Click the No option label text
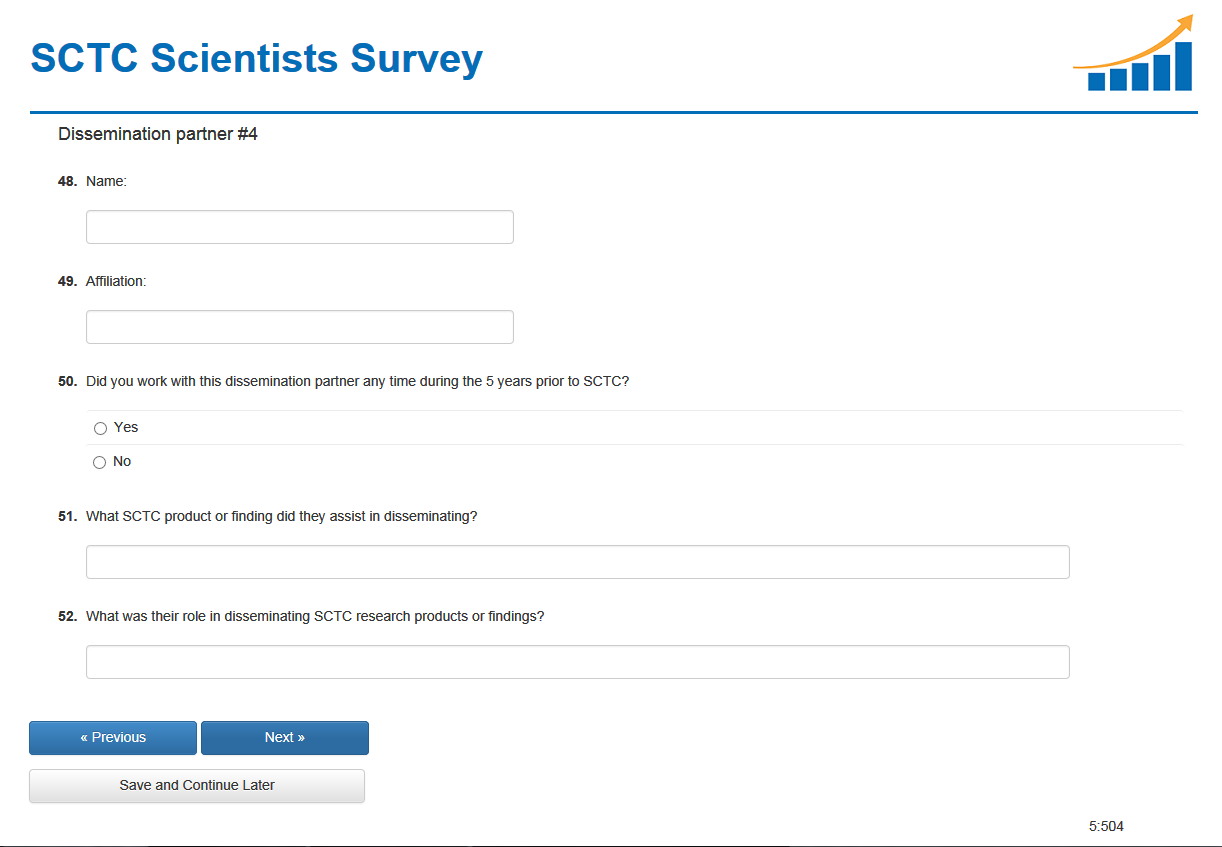This screenshot has width=1222, height=847. coord(122,461)
